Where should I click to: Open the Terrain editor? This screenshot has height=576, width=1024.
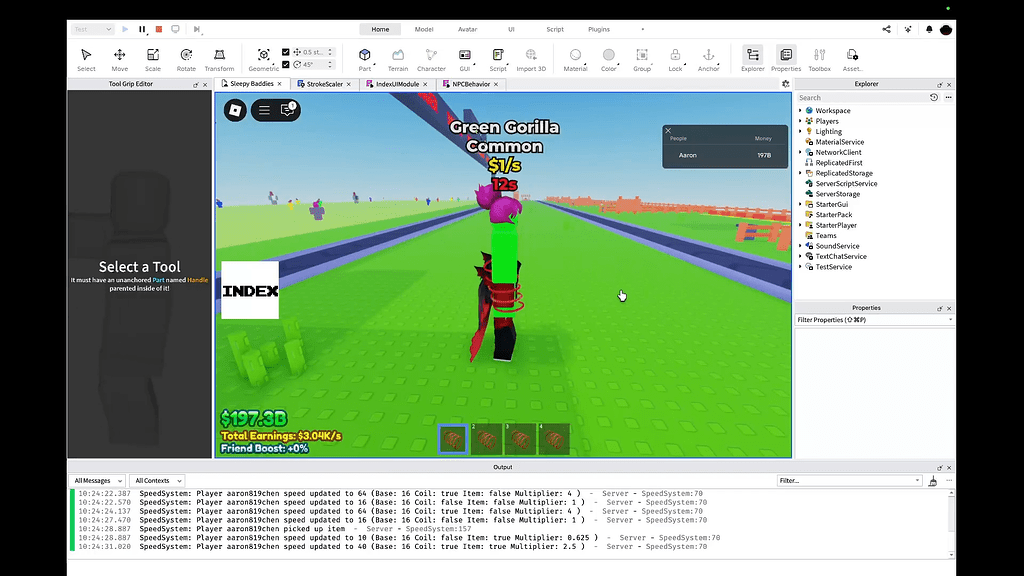pyautogui.click(x=397, y=57)
